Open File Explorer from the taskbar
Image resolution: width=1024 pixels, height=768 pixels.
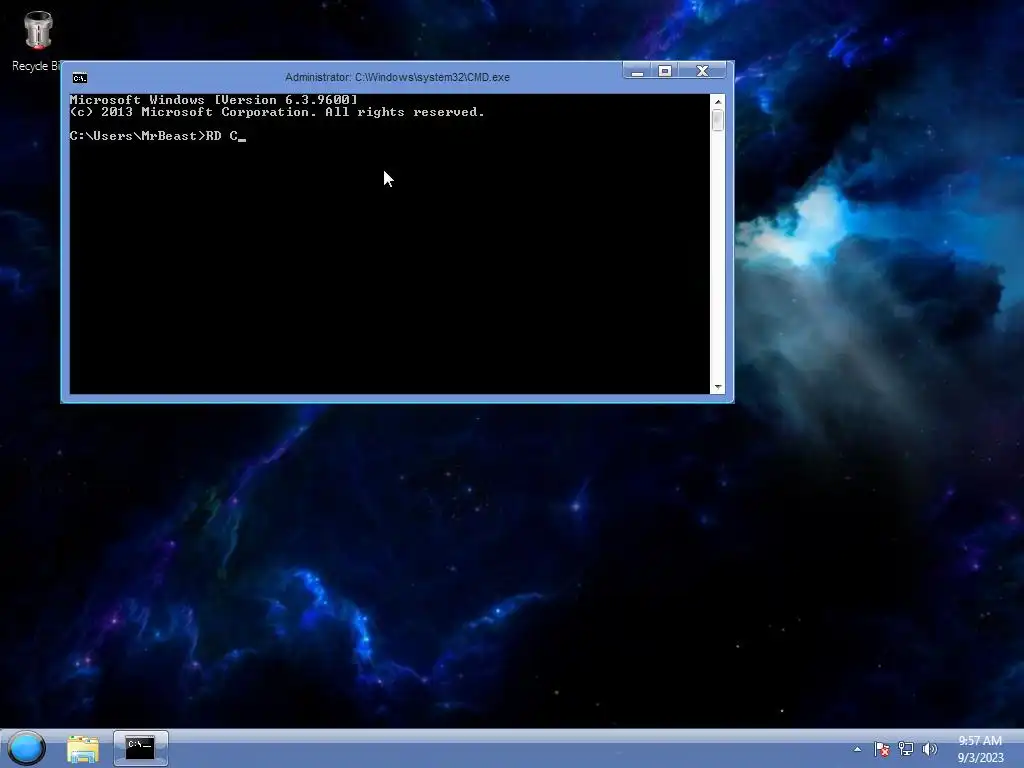pyautogui.click(x=83, y=748)
